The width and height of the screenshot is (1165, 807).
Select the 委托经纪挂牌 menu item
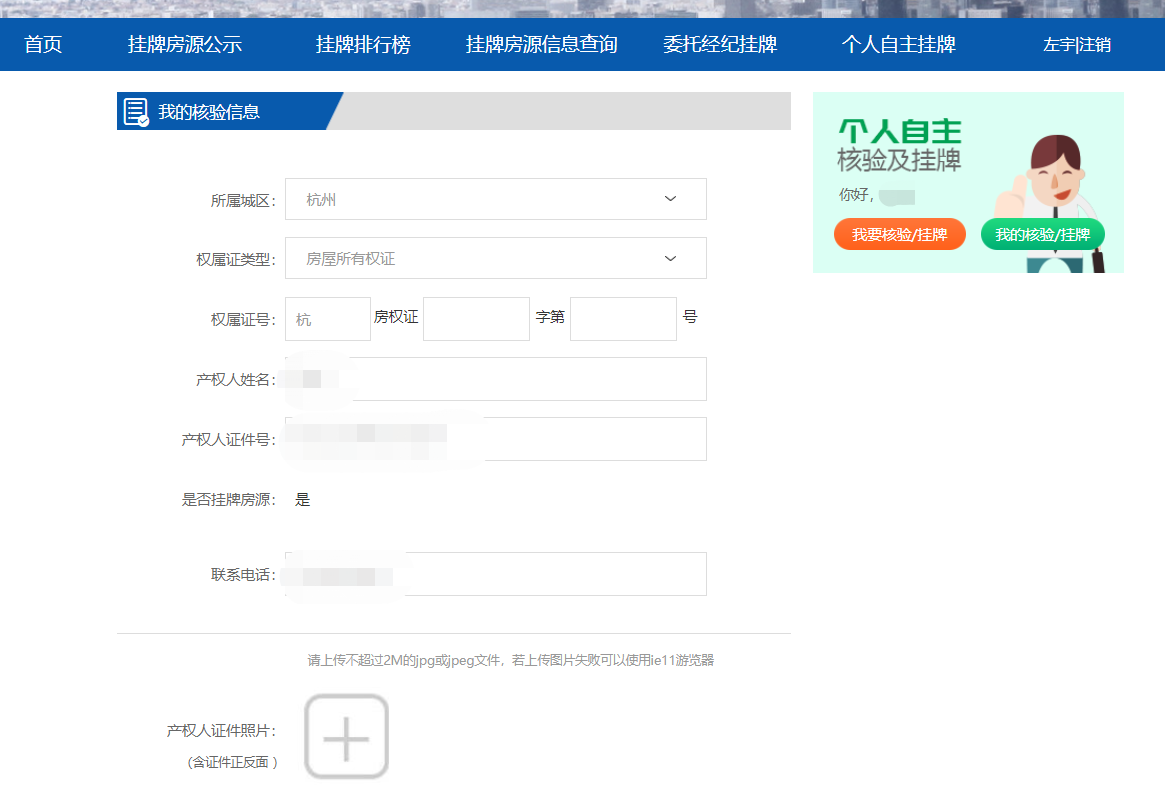720,45
